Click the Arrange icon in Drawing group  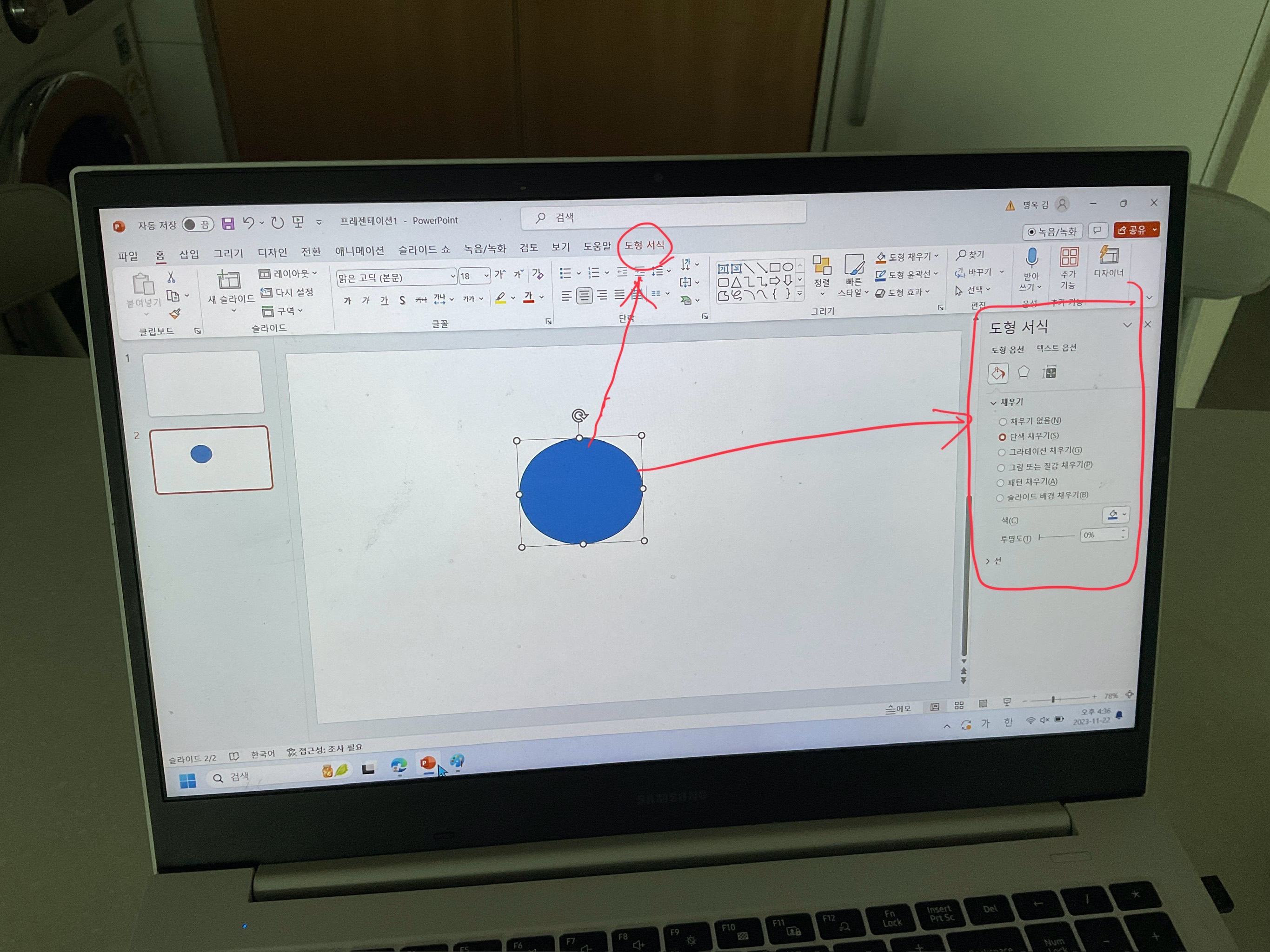point(822,267)
